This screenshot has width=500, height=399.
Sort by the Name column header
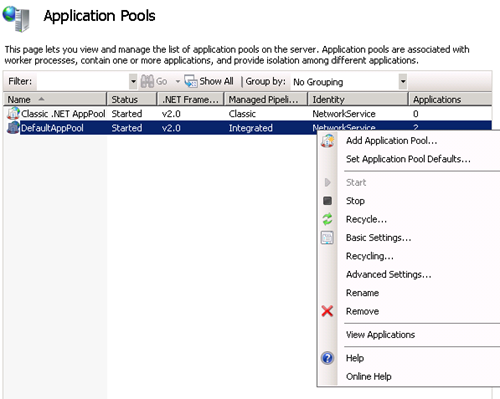55,99
